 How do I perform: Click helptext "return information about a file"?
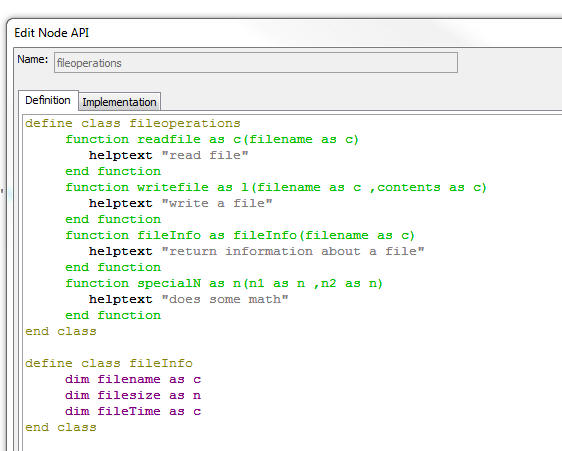click(x=257, y=252)
